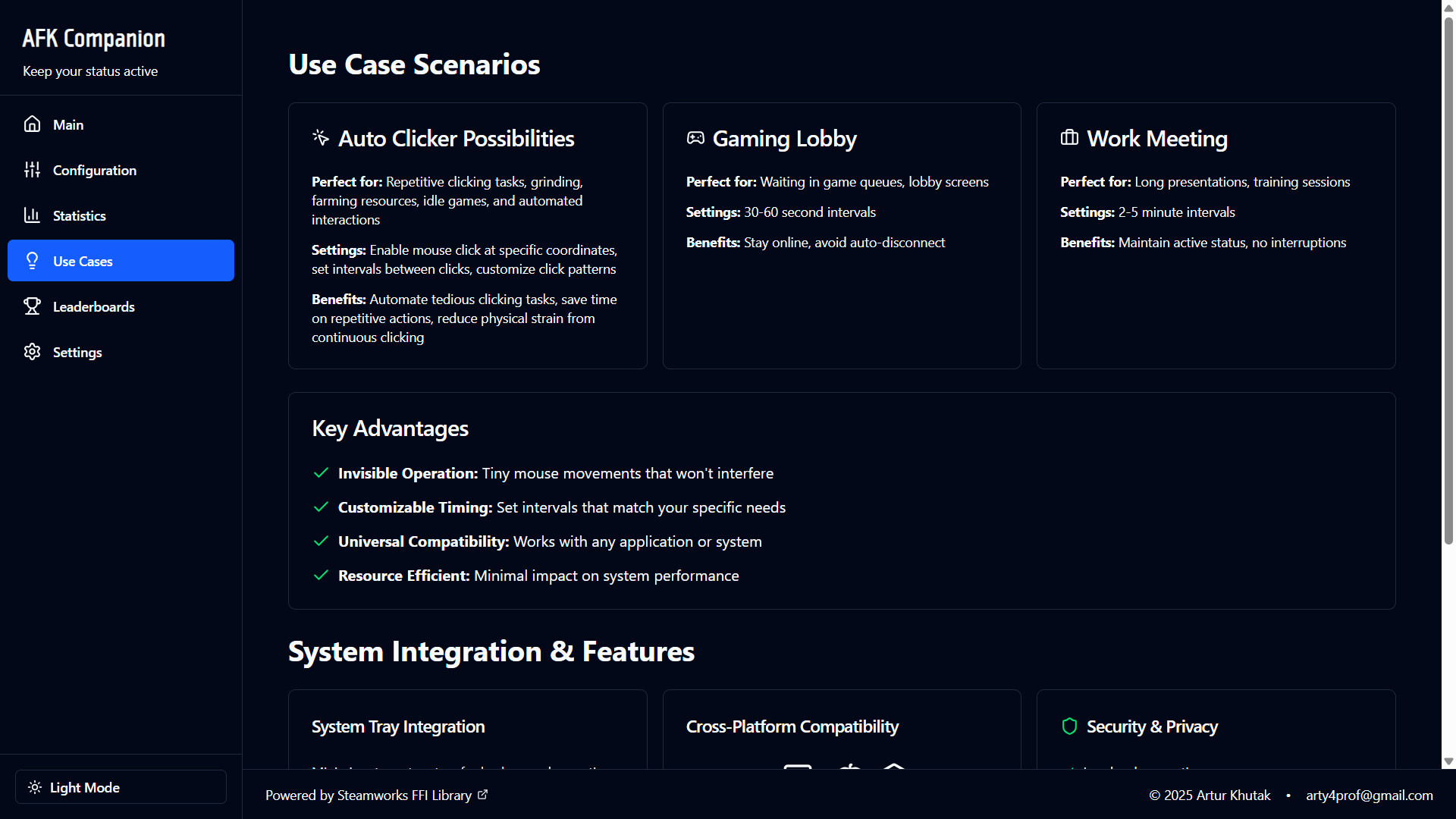
Task: Click the Gaming Lobby gamepad icon
Action: 695,138
